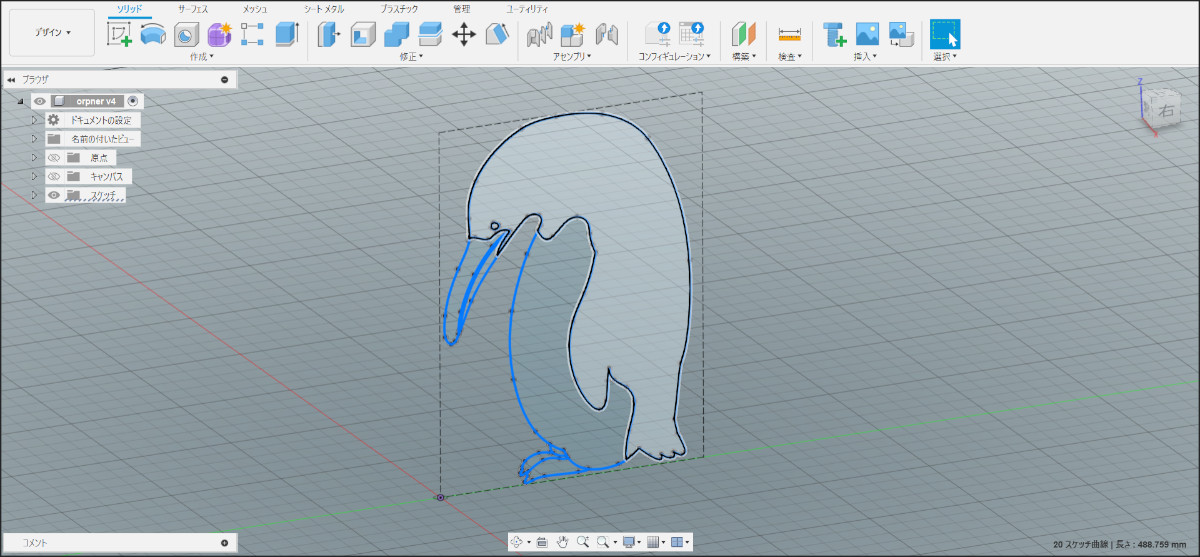Click the Pan hand icon in navigation bar
This screenshot has width=1200, height=557.
pos(562,542)
